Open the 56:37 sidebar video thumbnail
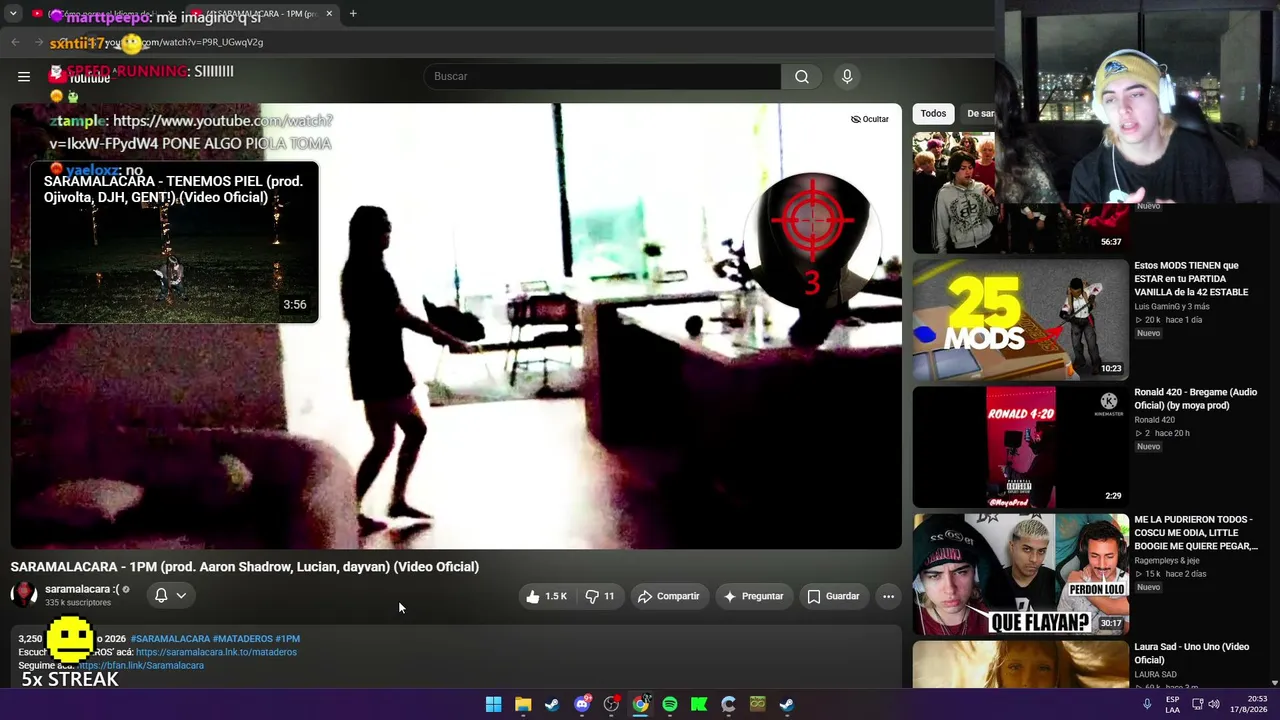 (x=953, y=192)
